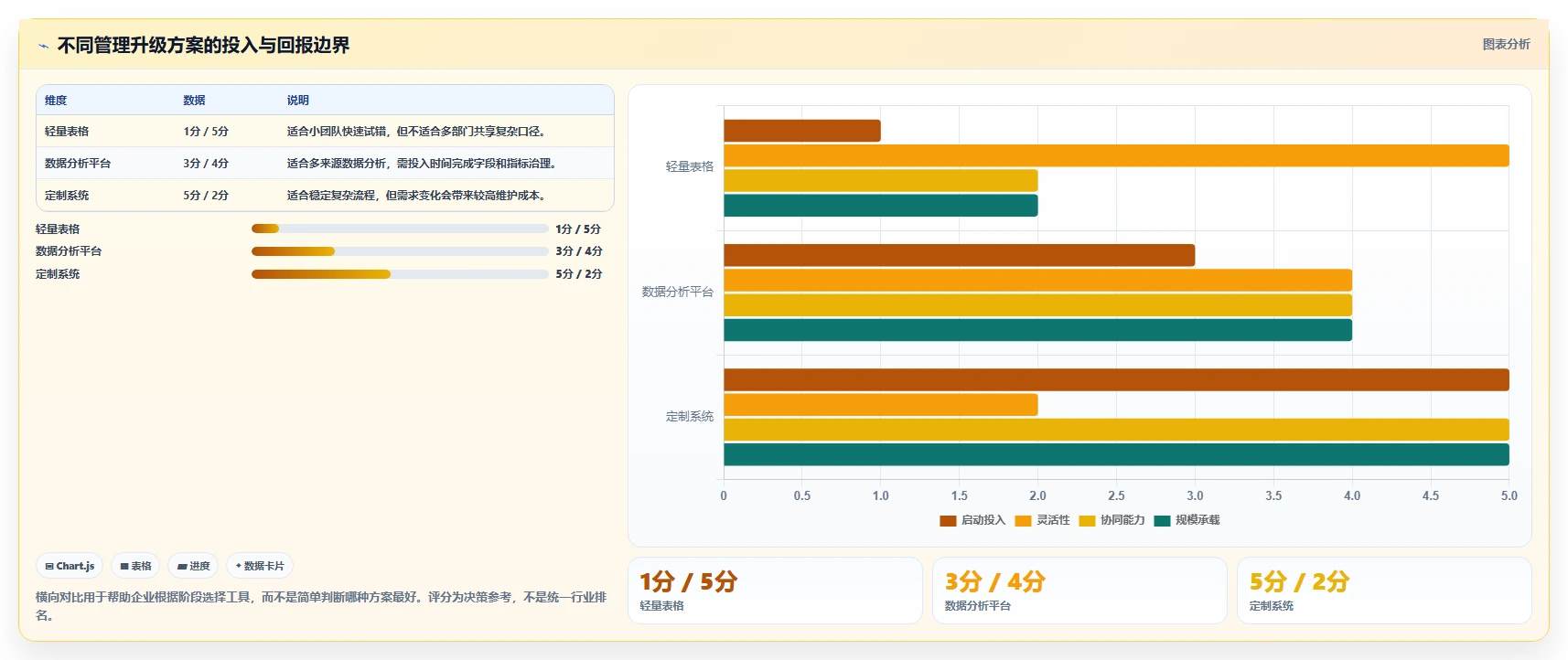Click the Chart.js chip
This screenshot has width=1568, height=660.
point(70,566)
